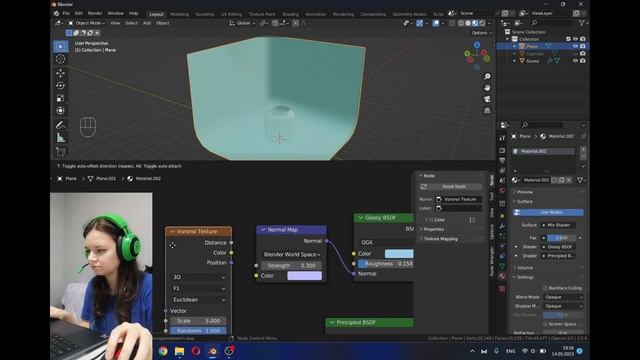Viewport: 640px width, 360px height.
Task: Click the Blender logo menu icon
Action: pyautogui.click(x=56, y=13)
